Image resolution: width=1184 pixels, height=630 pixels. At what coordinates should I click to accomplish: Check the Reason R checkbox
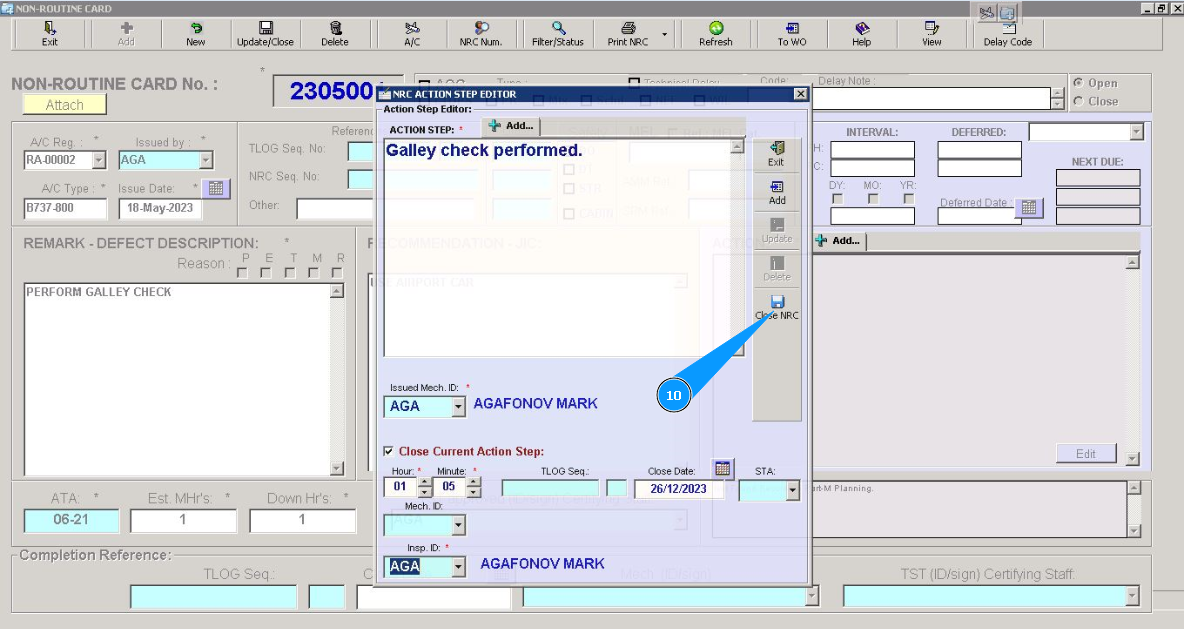338,273
